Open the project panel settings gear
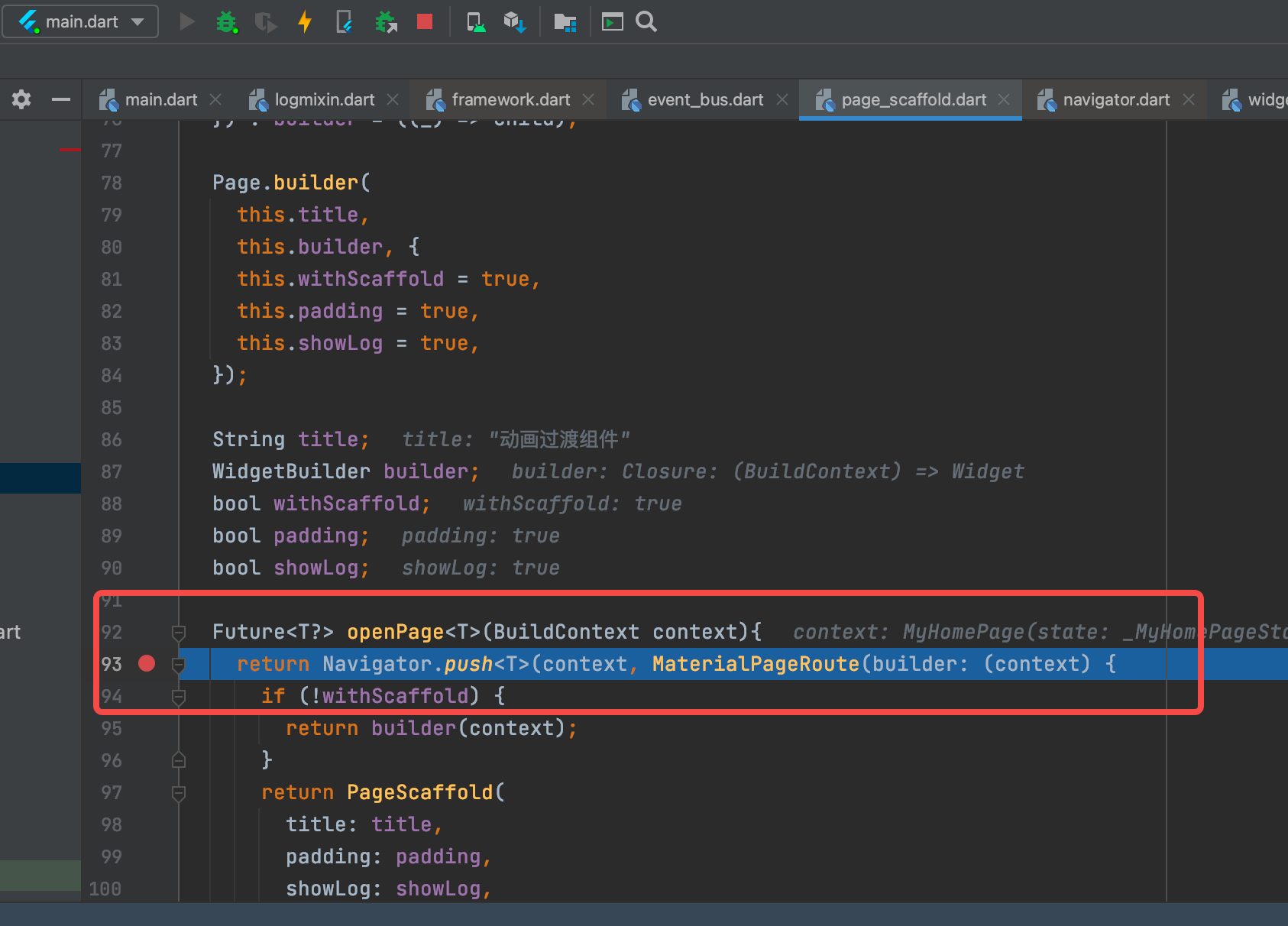Image resolution: width=1288 pixels, height=926 pixels. click(x=21, y=99)
